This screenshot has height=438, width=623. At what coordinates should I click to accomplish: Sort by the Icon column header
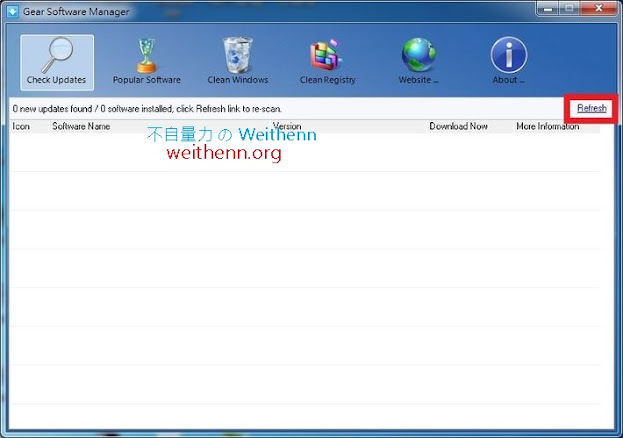(21, 126)
